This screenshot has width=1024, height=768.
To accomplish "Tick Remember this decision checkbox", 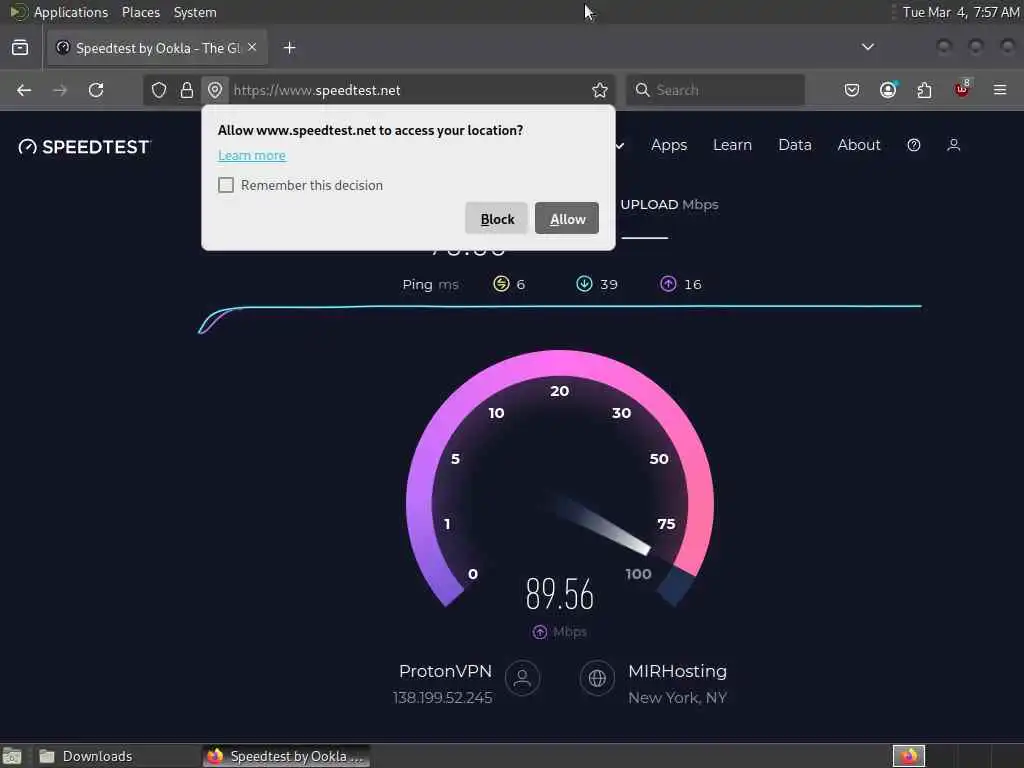I will pyautogui.click(x=226, y=185).
